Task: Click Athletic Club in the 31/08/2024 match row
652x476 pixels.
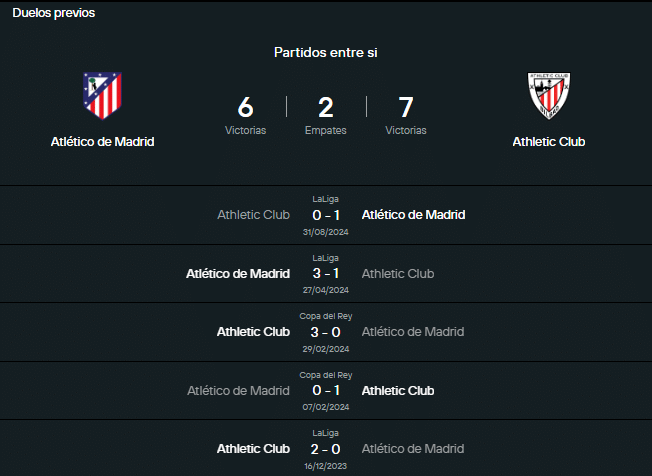Action: pyautogui.click(x=253, y=215)
